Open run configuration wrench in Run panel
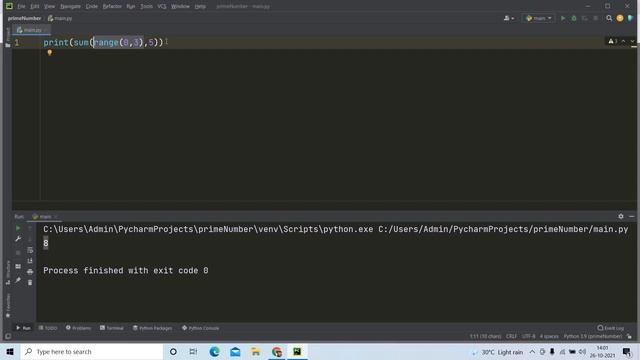Image resolution: width=640 pixels, height=360 pixels. 18,239
